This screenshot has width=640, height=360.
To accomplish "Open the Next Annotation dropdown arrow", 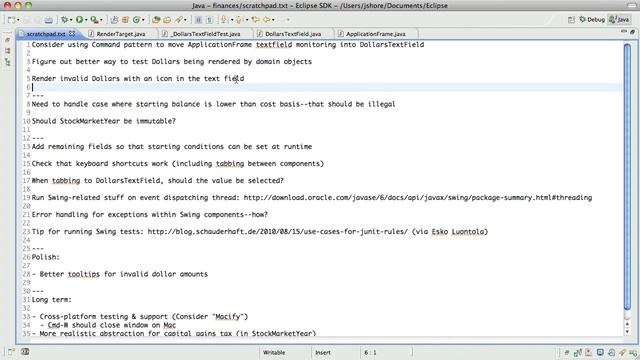I will 231,20.
